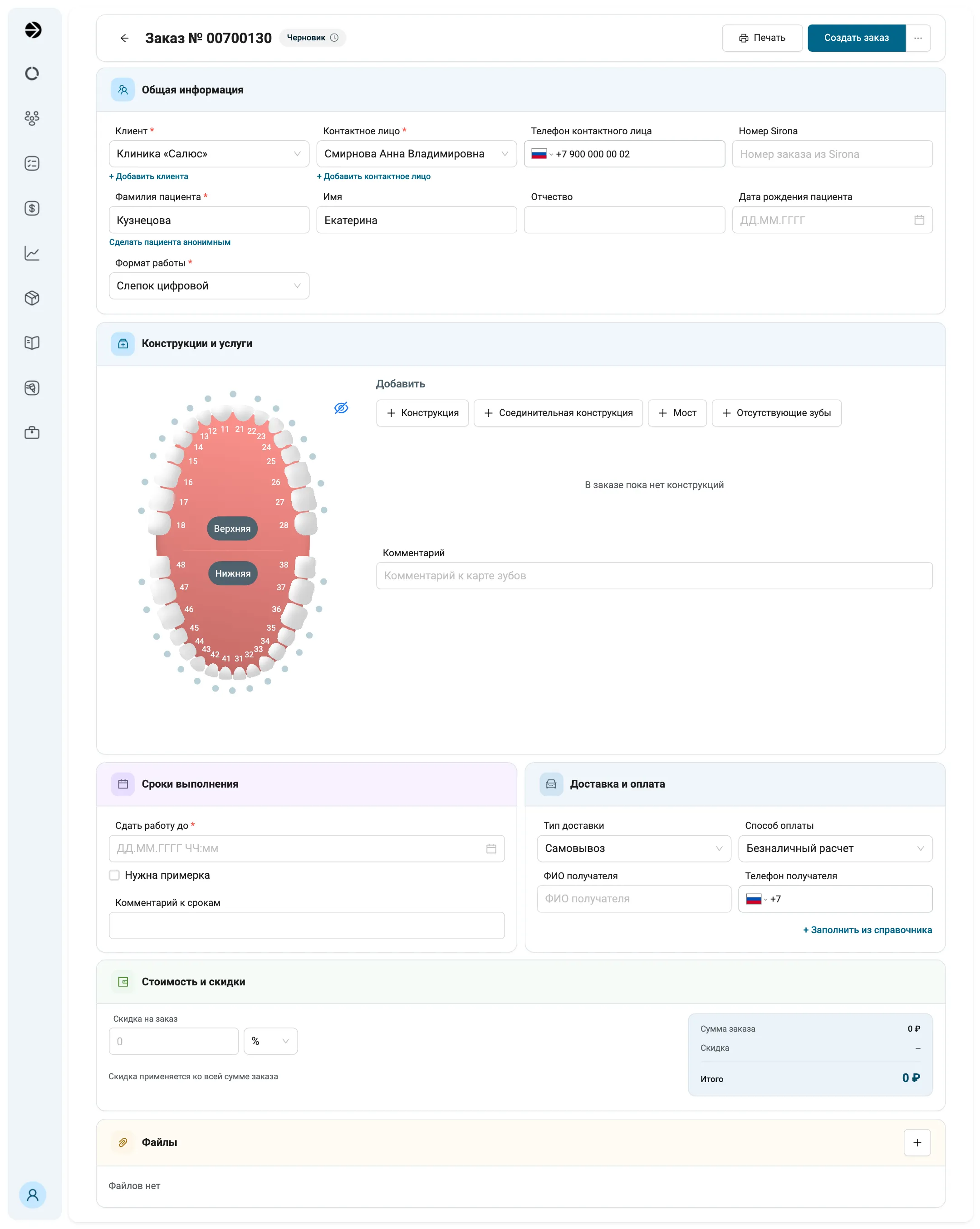
Task: Click the app logo in the sidebar
Action: (x=33, y=29)
